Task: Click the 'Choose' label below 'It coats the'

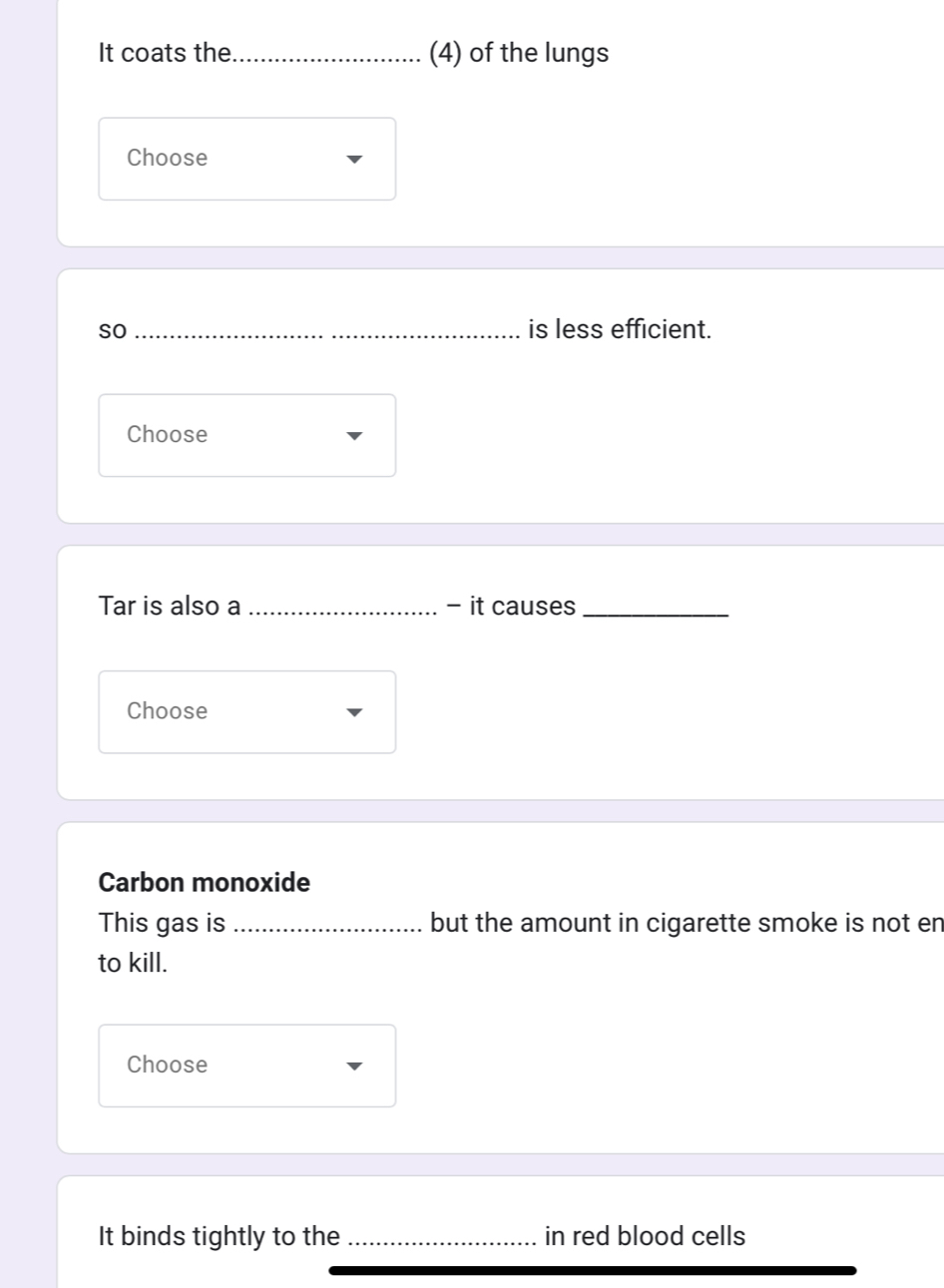Action: click(x=168, y=158)
